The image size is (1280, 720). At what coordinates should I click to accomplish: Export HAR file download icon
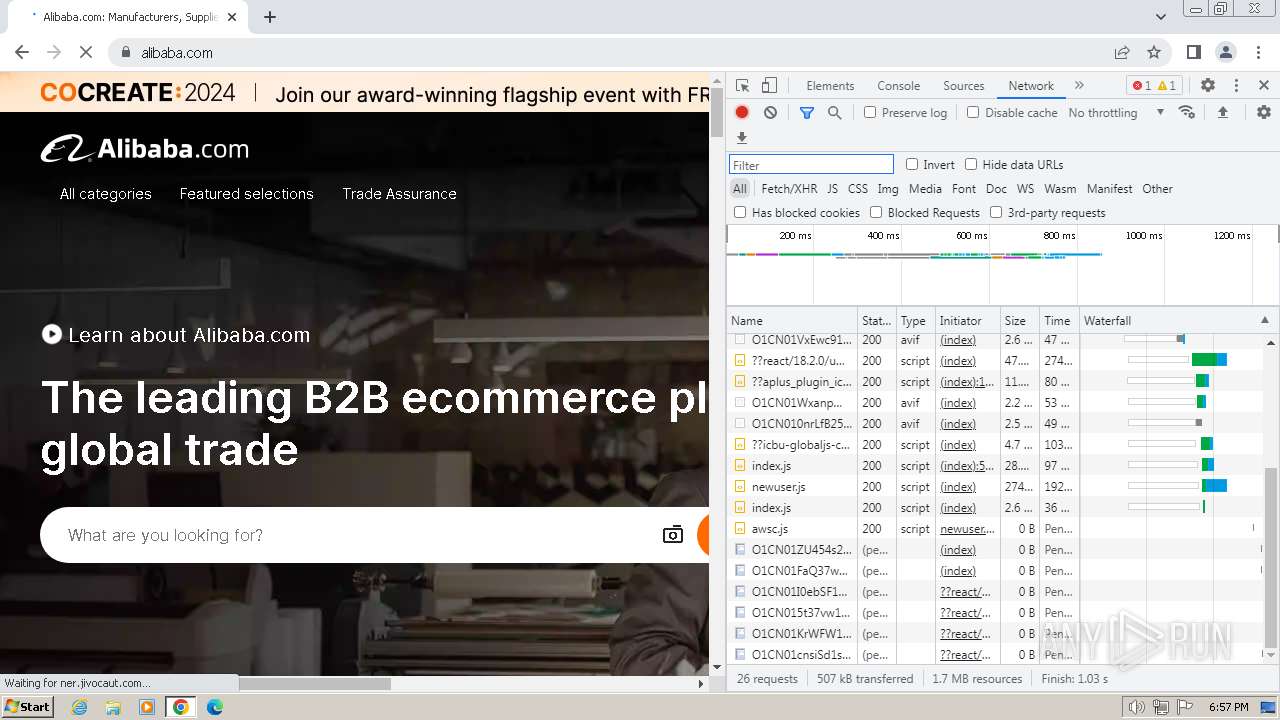pyautogui.click(x=742, y=138)
